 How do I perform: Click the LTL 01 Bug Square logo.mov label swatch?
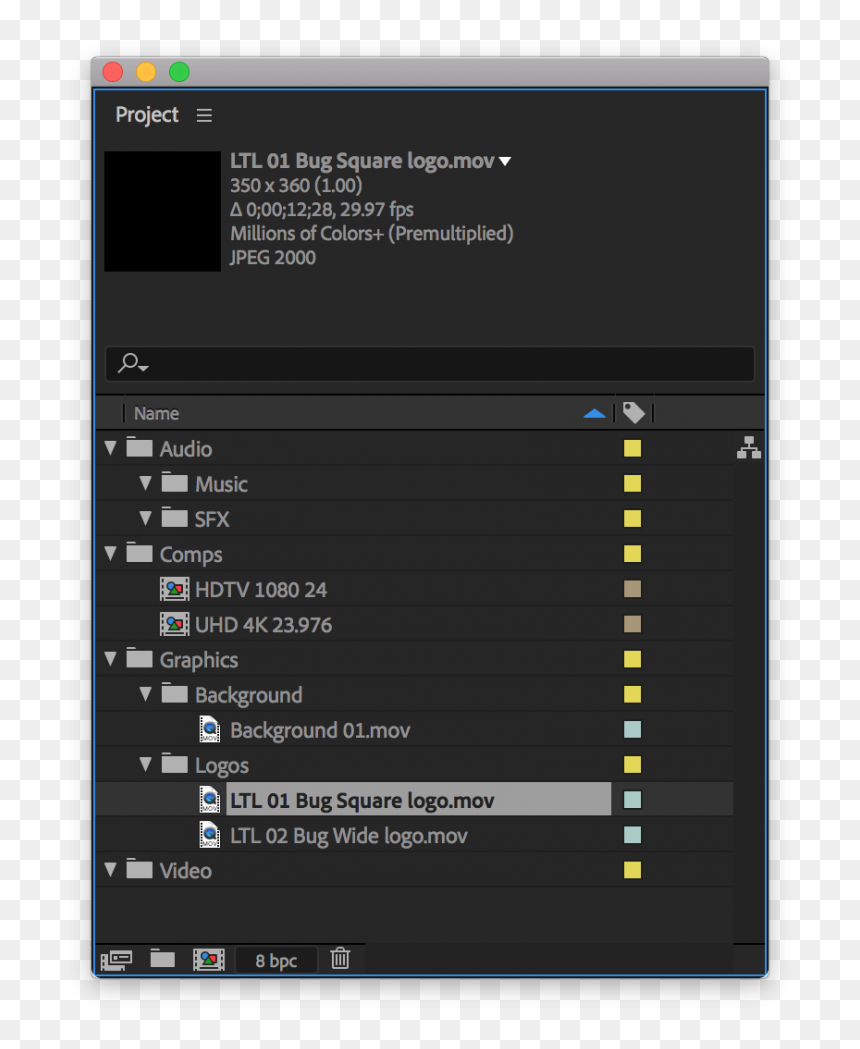click(x=632, y=799)
